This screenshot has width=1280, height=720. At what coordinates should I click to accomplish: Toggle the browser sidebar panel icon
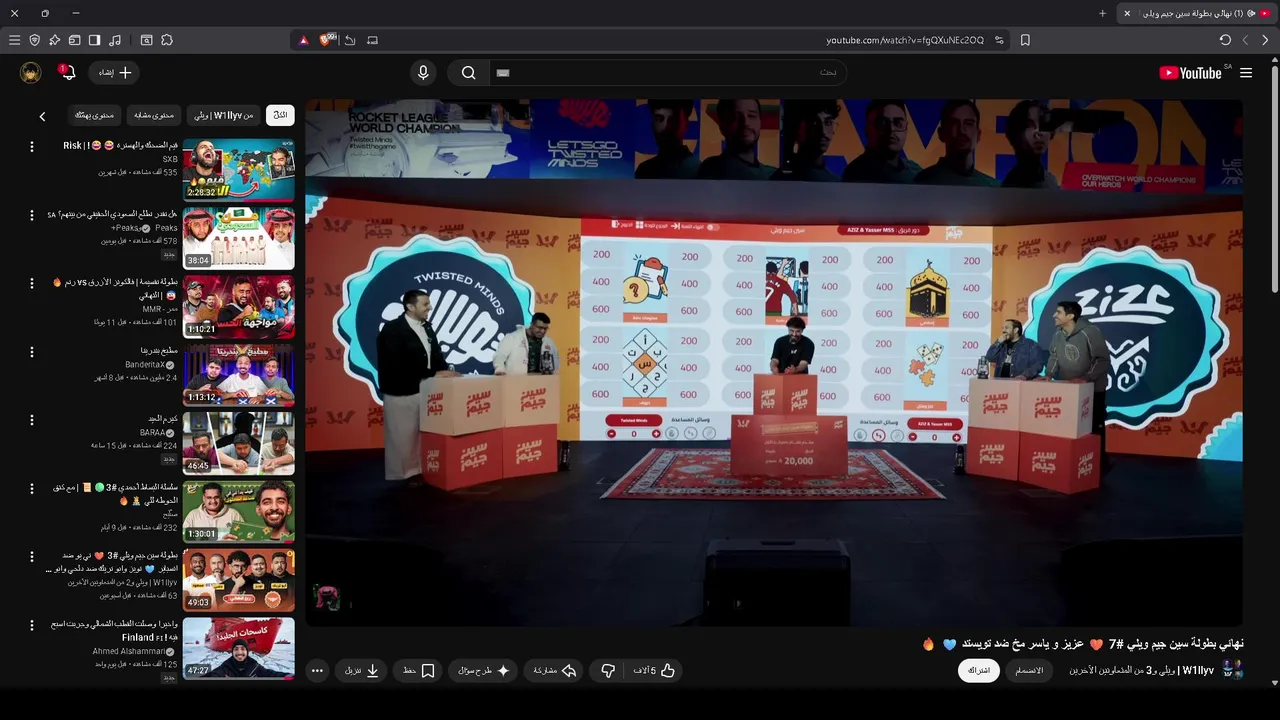point(94,40)
